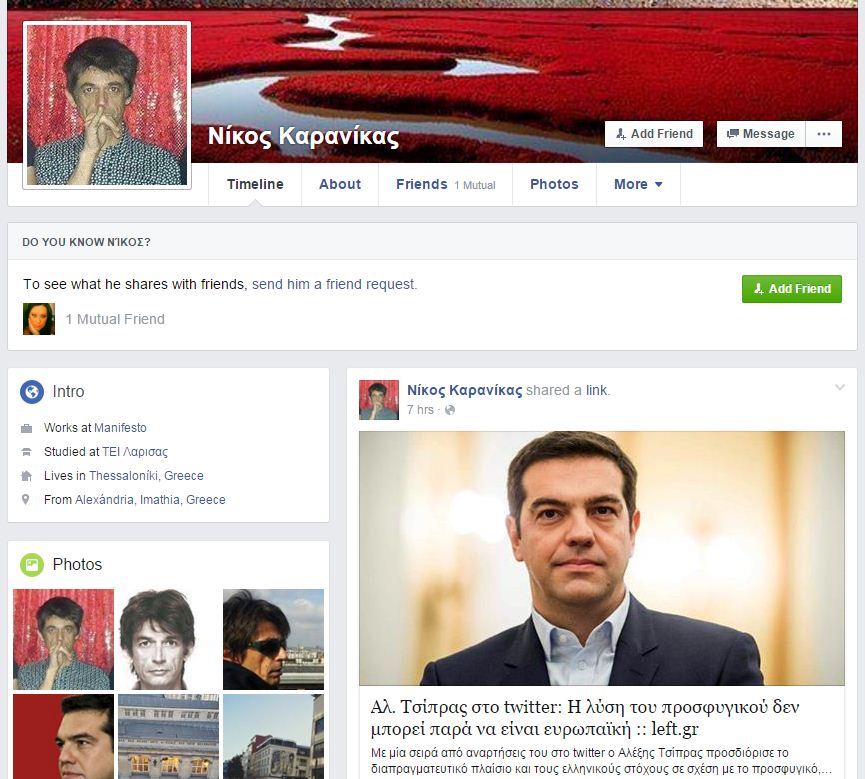This screenshot has height=779, width=865.
Task: Go to the Photos tab
Action: 554,184
